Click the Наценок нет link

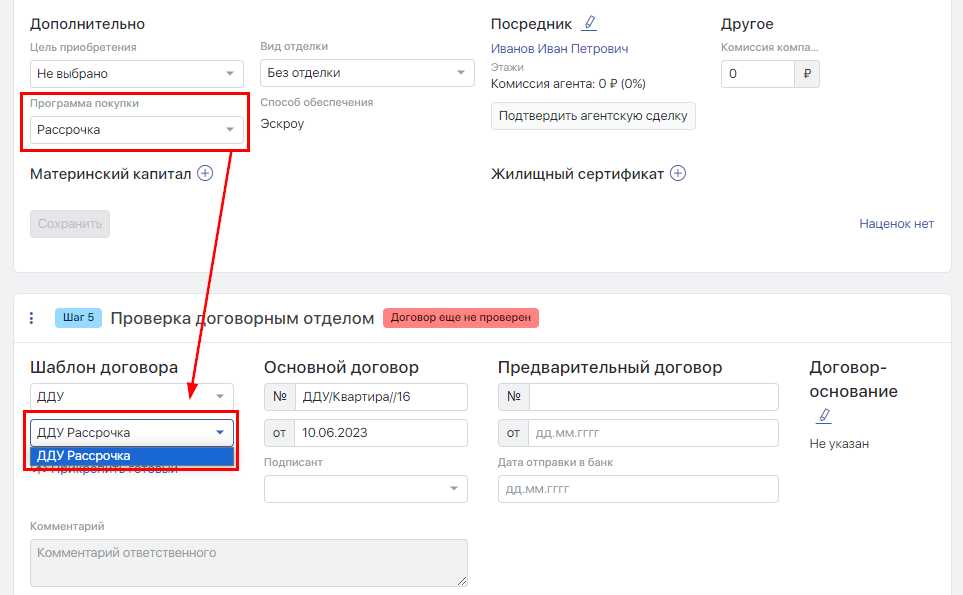pos(896,224)
